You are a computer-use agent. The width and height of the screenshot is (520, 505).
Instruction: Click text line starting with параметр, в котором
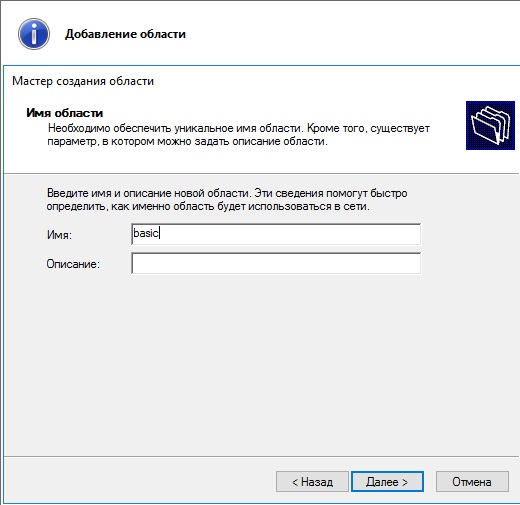[188, 142]
